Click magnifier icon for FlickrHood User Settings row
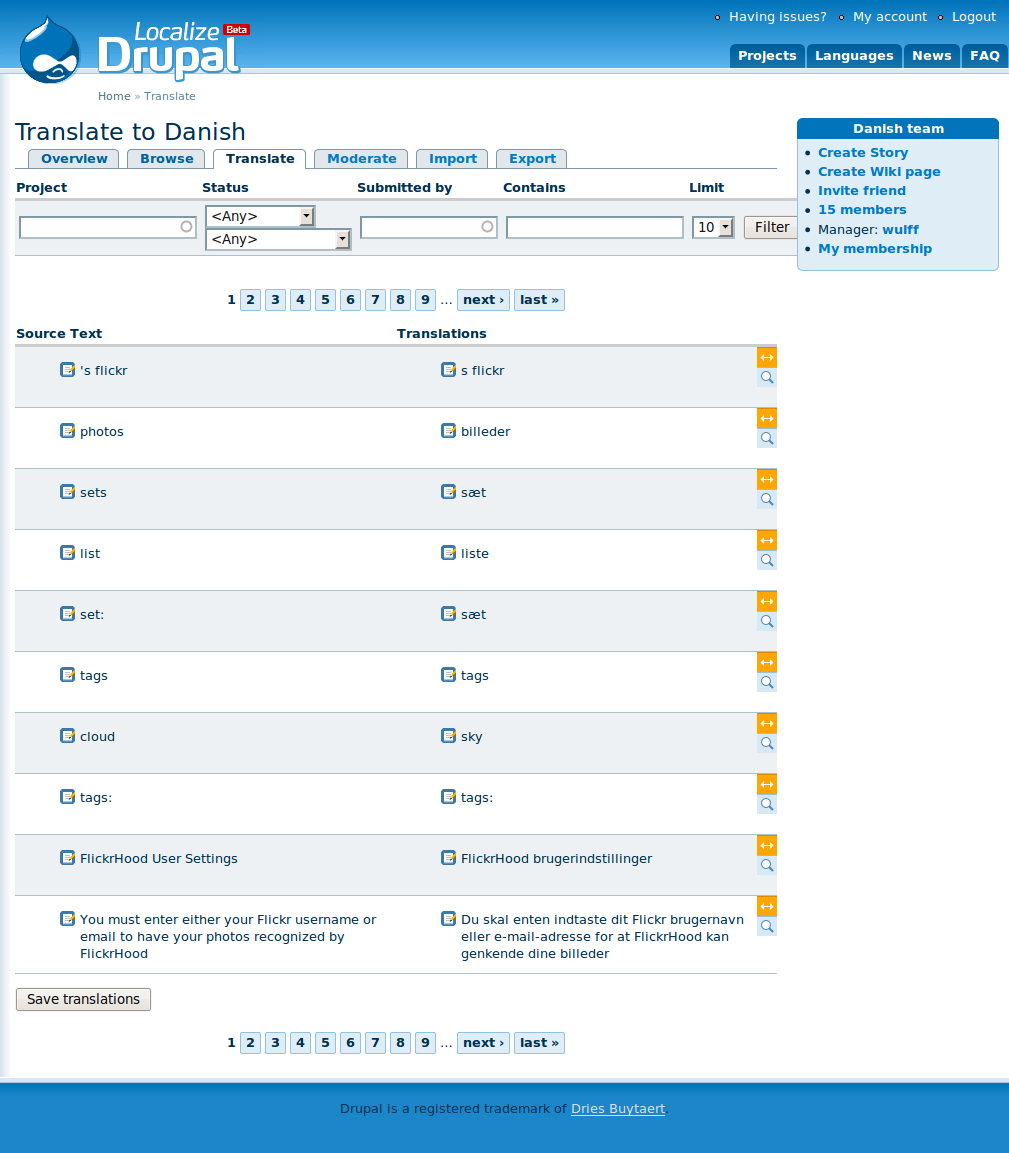The width and height of the screenshot is (1009, 1153). click(767, 865)
